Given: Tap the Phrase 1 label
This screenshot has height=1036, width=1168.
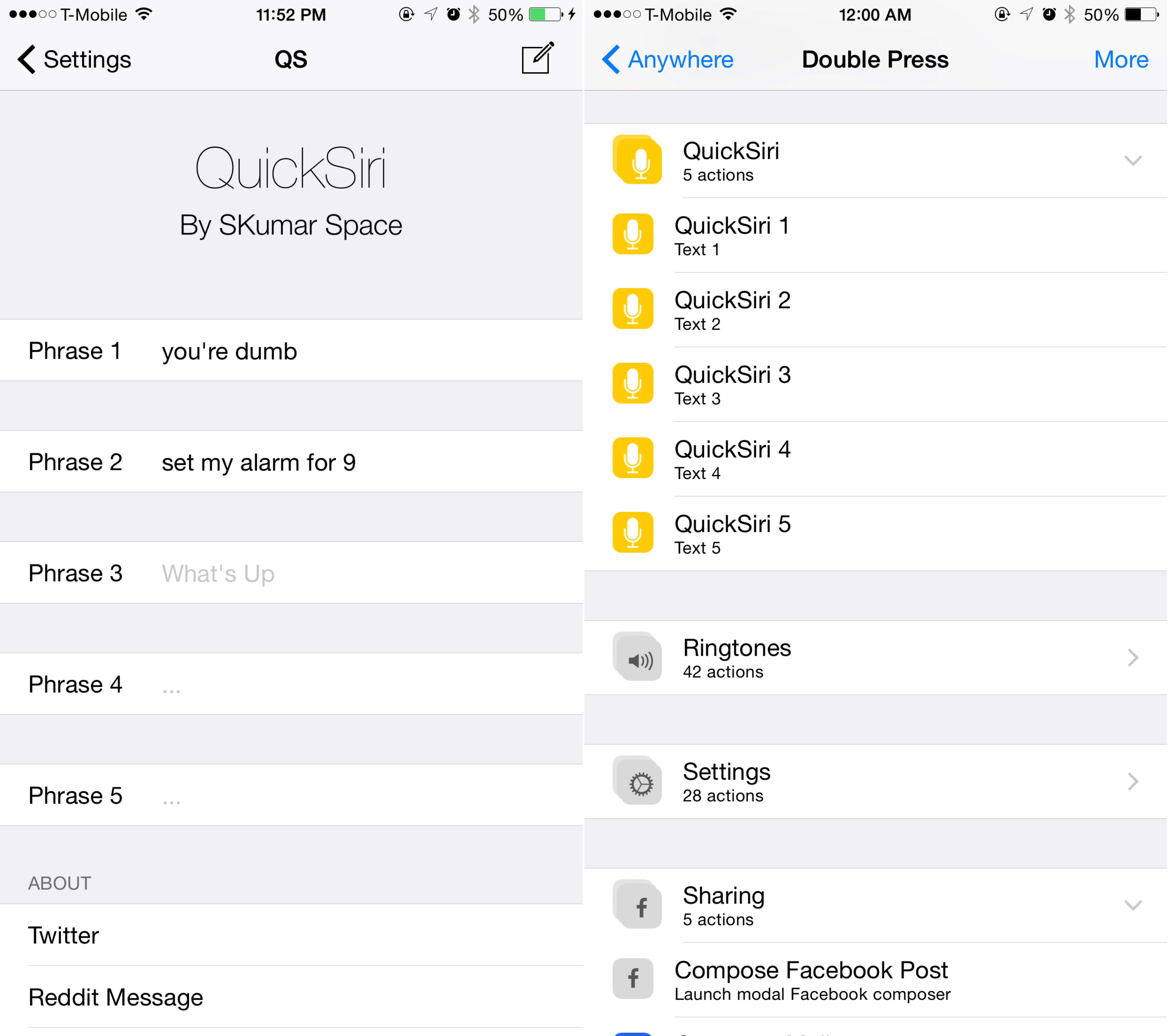Looking at the screenshot, I should [x=75, y=351].
